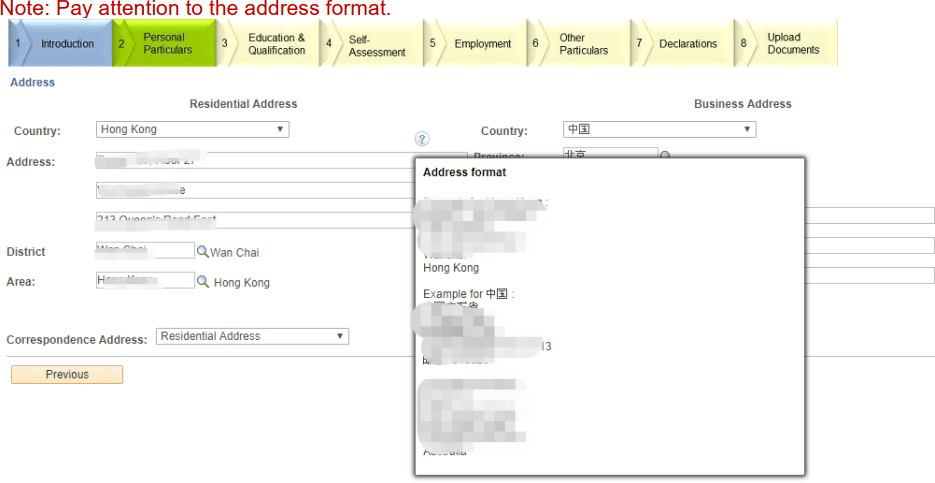Viewport: 935px width, 483px height.
Task: Focus the District text input box
Action: click(x=145, y=251)
